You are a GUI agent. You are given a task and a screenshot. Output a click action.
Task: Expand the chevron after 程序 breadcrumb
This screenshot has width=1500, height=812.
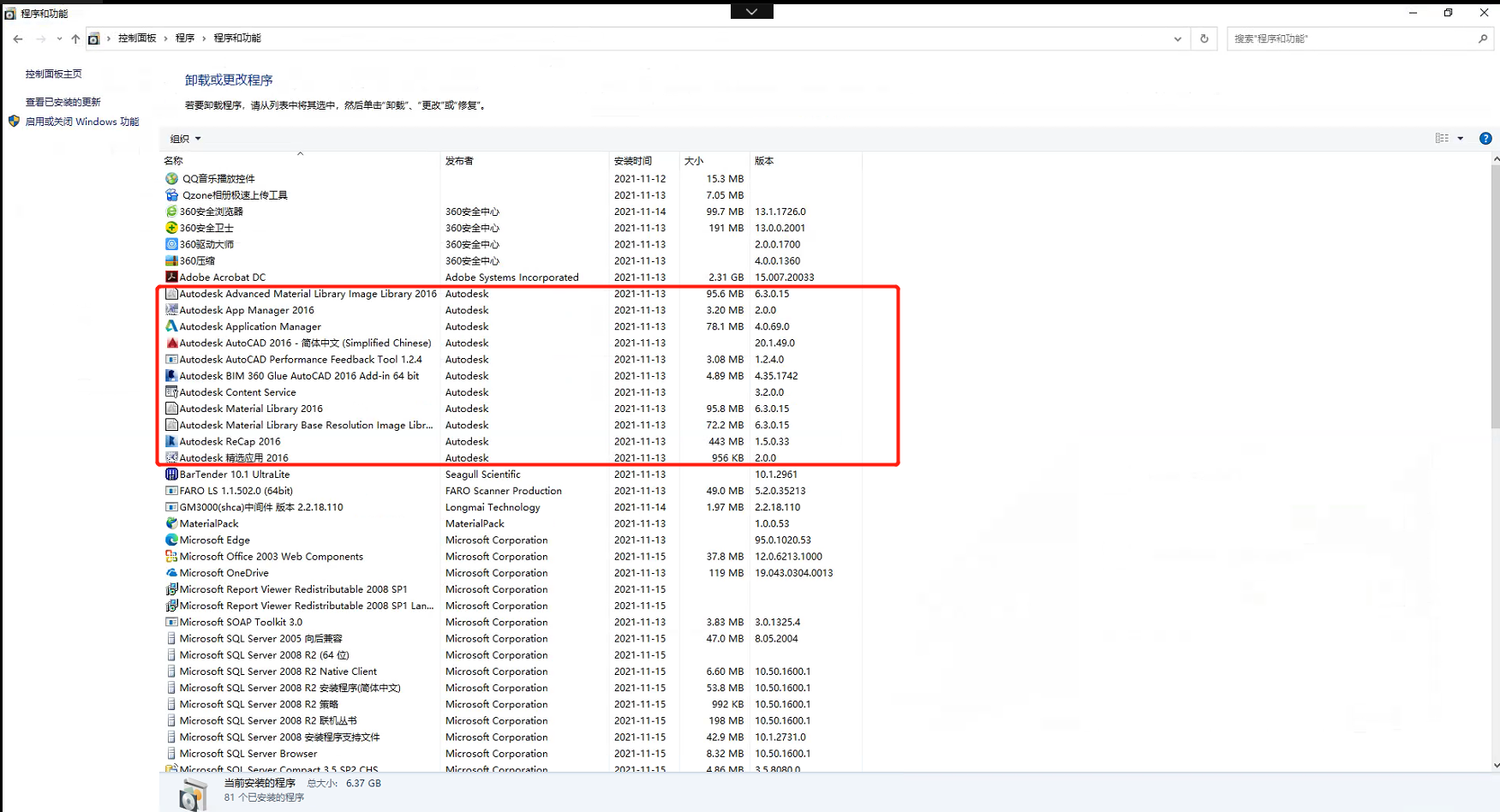[204, 39]
